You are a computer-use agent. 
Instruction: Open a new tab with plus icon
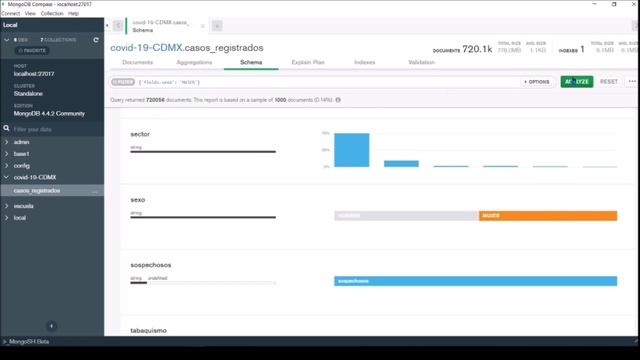pyautogui.click(x=217, y=26)
